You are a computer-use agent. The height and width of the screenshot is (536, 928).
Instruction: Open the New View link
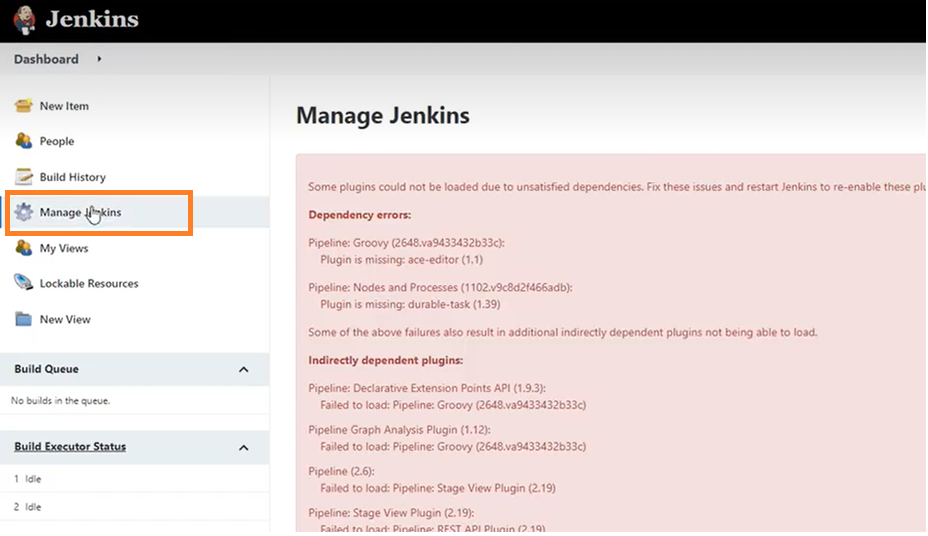(65, 319)
